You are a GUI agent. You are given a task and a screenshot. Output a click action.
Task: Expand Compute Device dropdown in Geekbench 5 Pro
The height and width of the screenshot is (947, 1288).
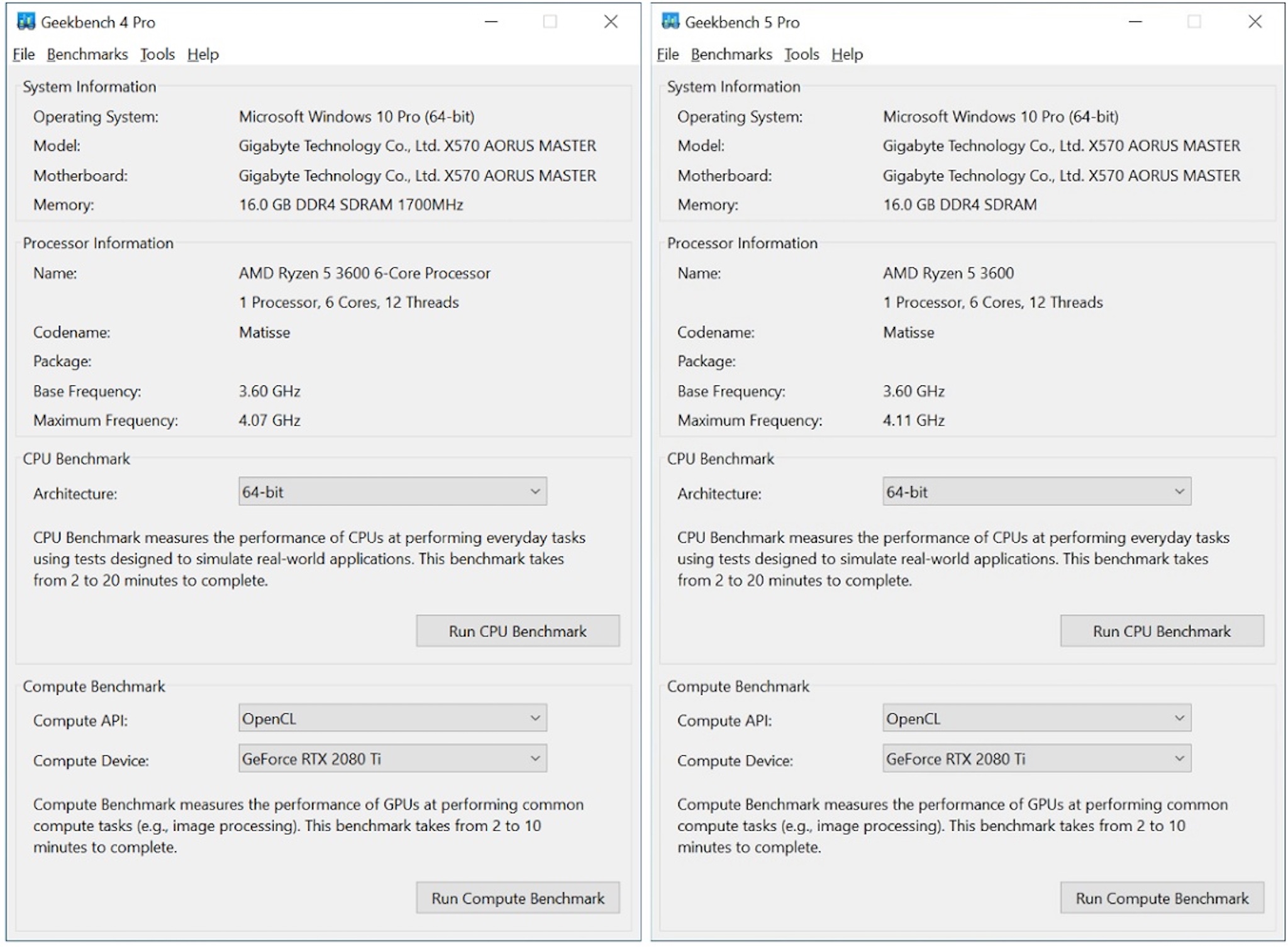point(1037,759)
